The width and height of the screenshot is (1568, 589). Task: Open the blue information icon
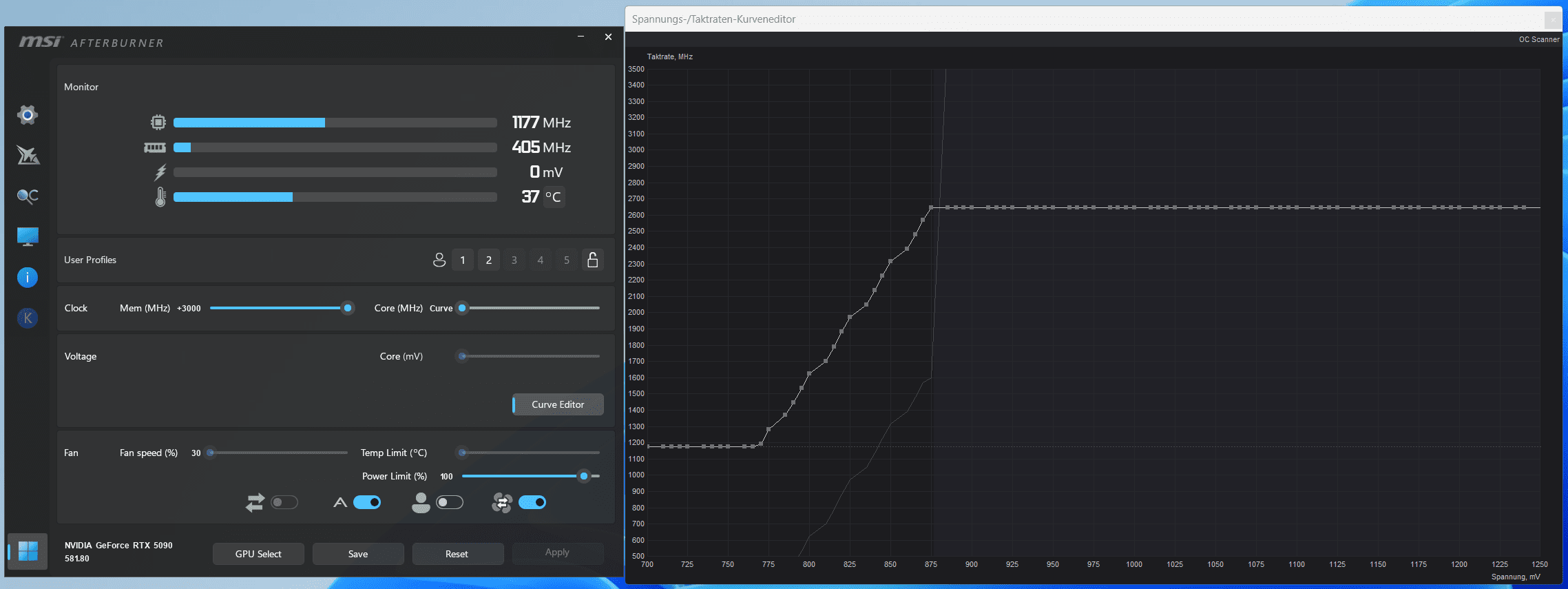click(x=28, y=277)
